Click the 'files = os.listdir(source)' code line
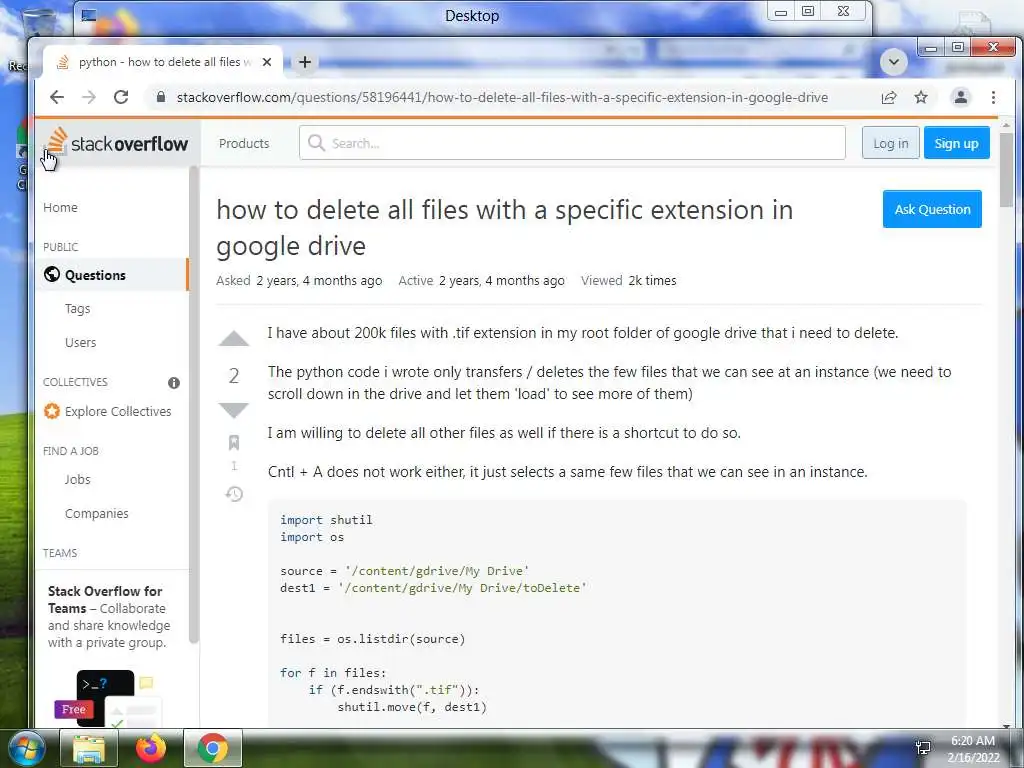The height and width of the screenshot is (768, 1024). click(372, 639)
